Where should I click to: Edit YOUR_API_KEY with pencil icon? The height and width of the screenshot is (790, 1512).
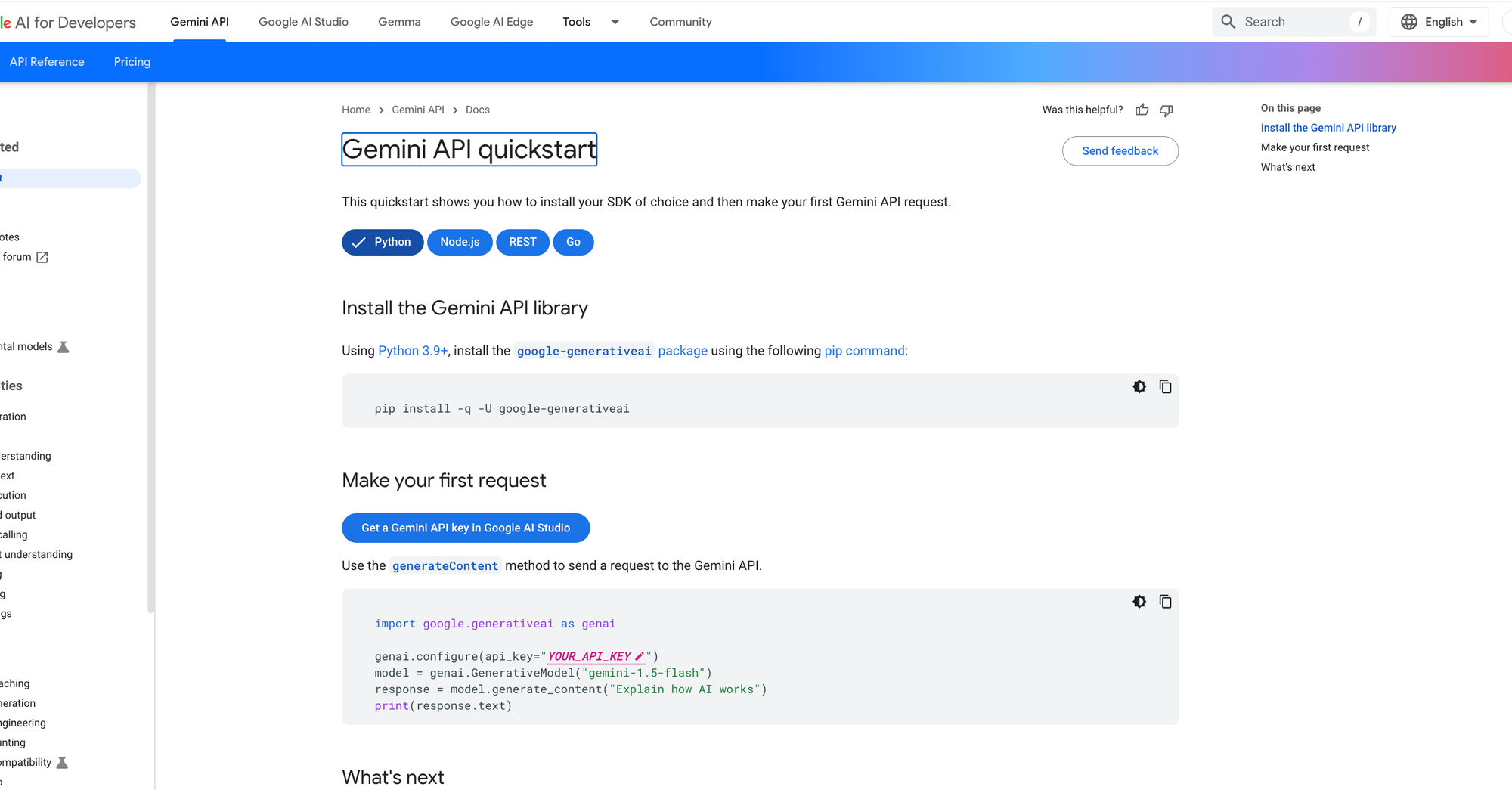[640, 656]
